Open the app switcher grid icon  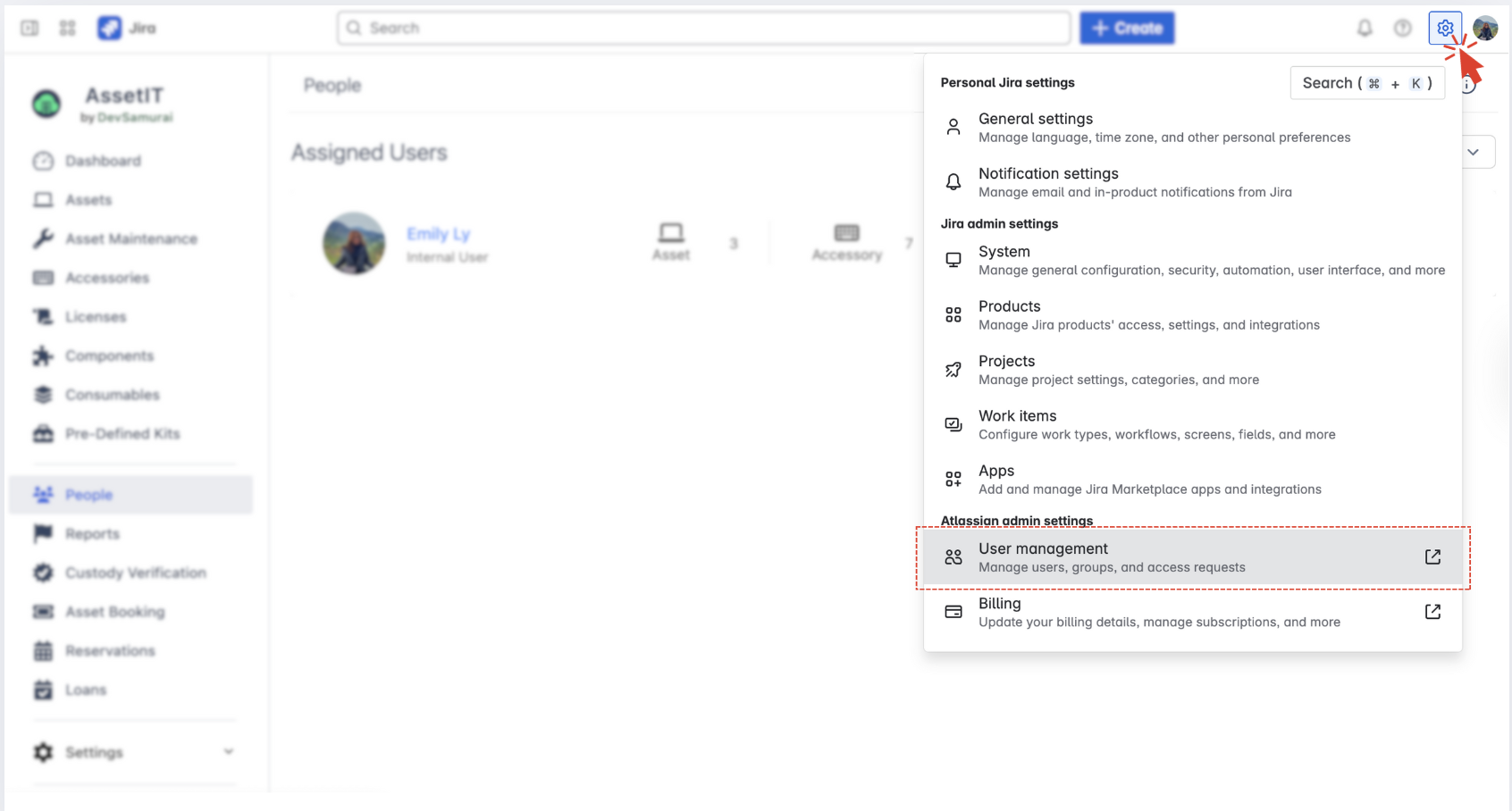click(x=67, y=29)
